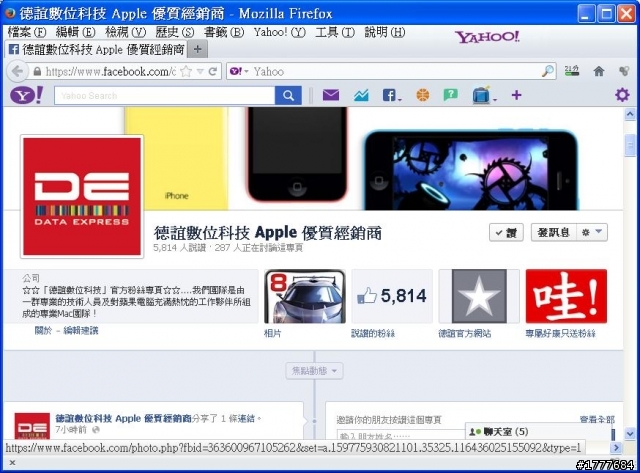Open the 歷史 (S) menu
Image resolution: width=640 pixels, height=473 pixels.
(x=175, y=32)
